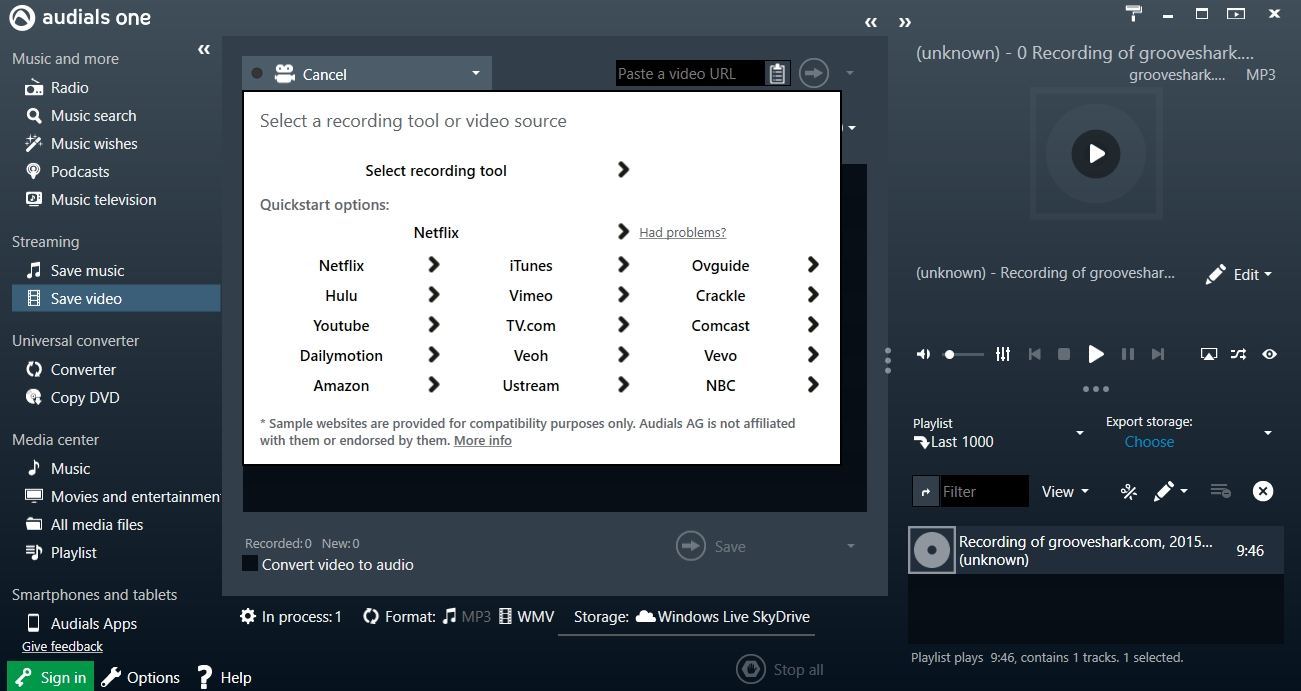
Task: Open the Edit dropdown in player
Action: (1239, 274)
